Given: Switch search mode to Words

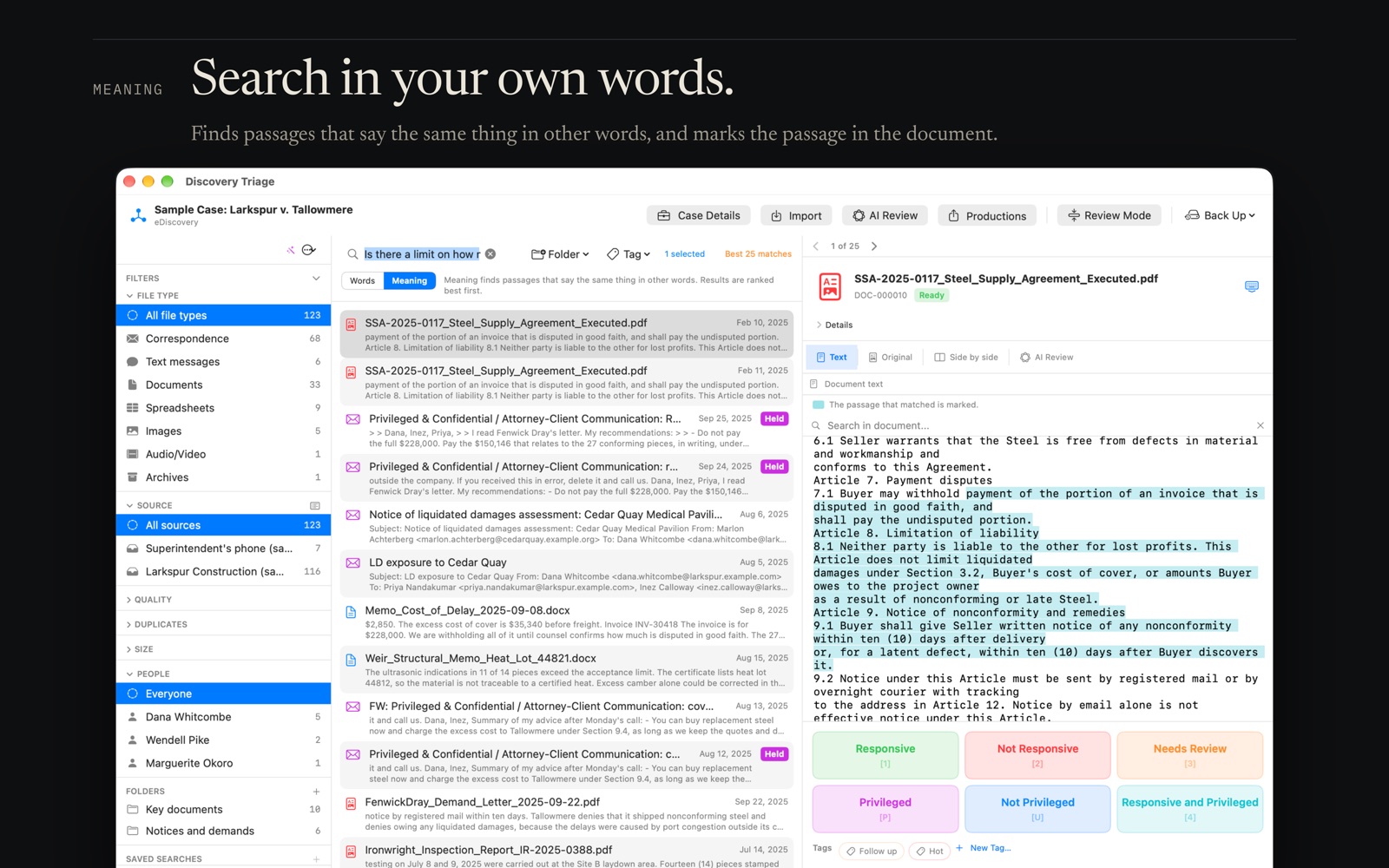Looking at the screenshot, I should pyautogui.click(x=363, y=280).
